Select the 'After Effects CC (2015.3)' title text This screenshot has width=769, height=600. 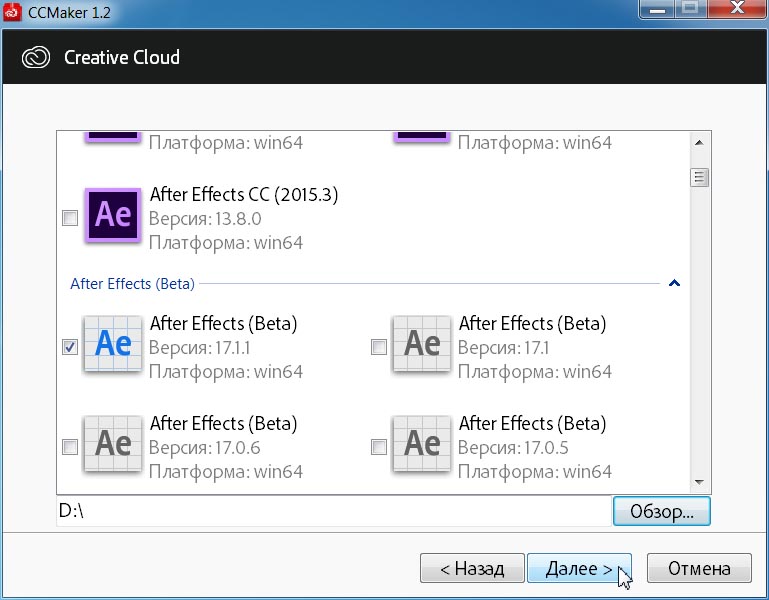click(x=244, y=195)
